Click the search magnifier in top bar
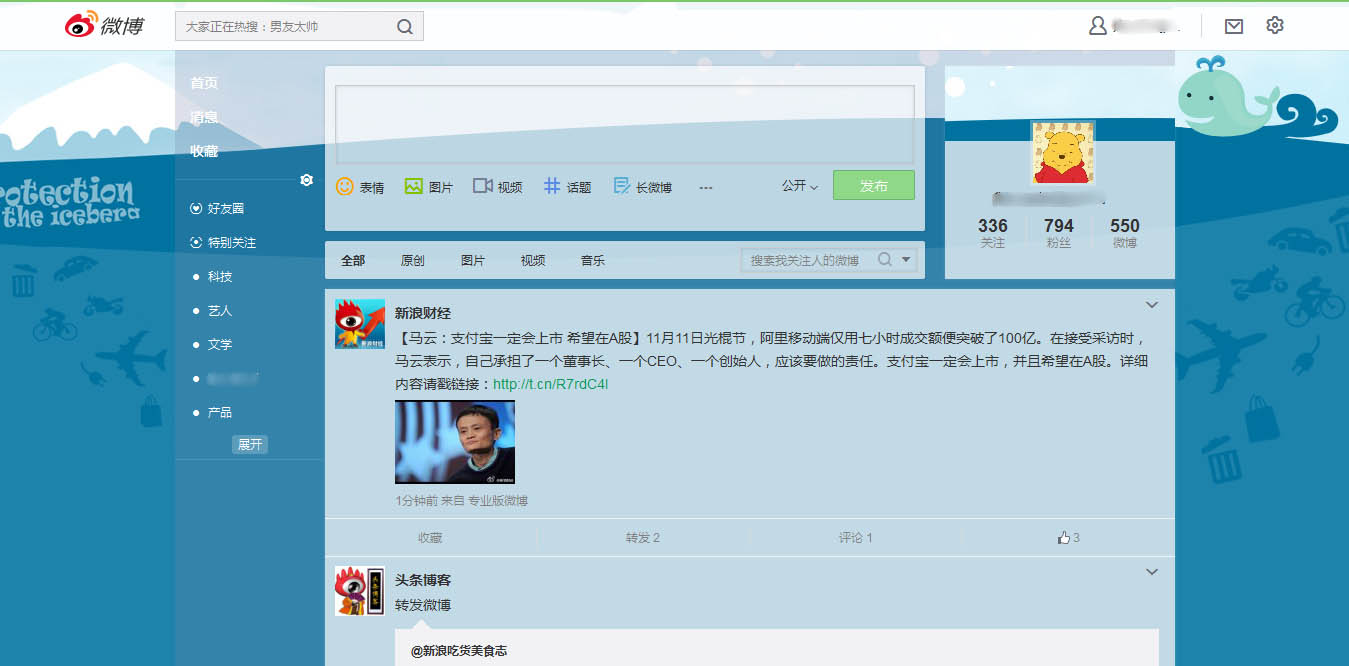 (405, 27)
